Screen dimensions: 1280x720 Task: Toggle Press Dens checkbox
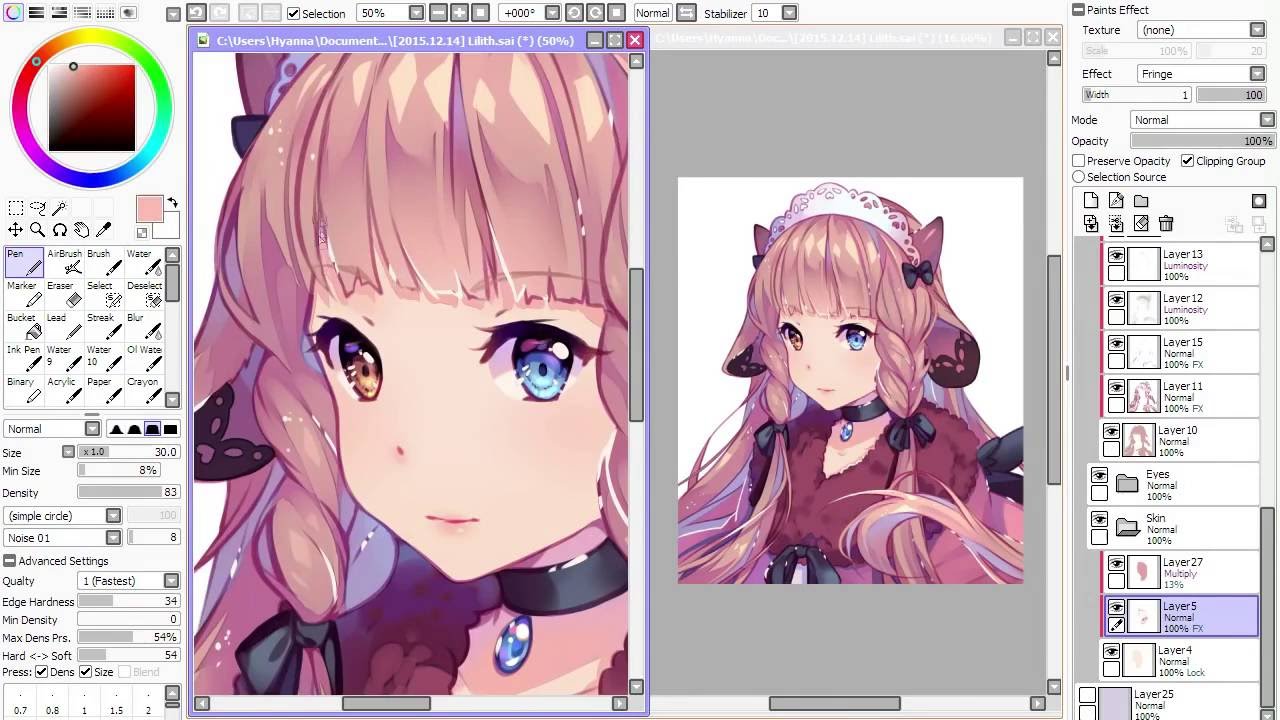[41, 672]
